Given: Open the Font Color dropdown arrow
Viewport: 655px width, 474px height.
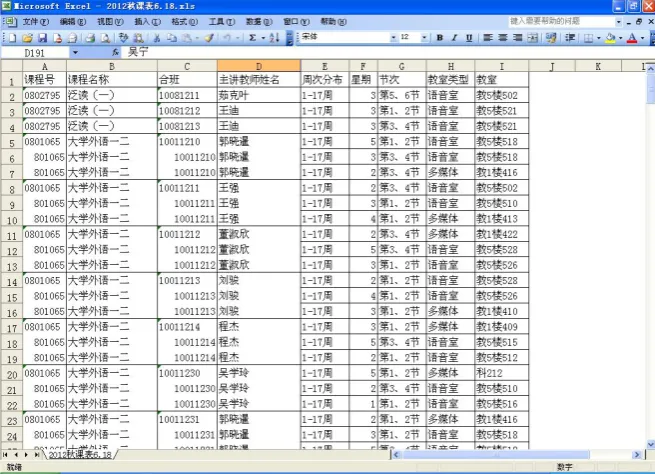Looking at the screenshot, I should pyautogui.click(x=642, y=38).
